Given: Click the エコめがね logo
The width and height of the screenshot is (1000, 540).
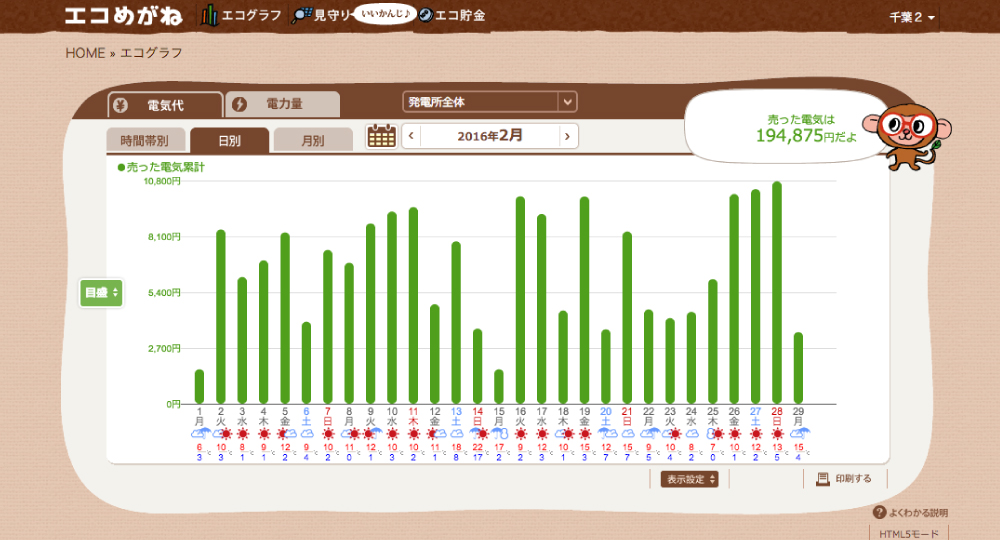Looking at the screenshot, I should (x=124, y=16).
